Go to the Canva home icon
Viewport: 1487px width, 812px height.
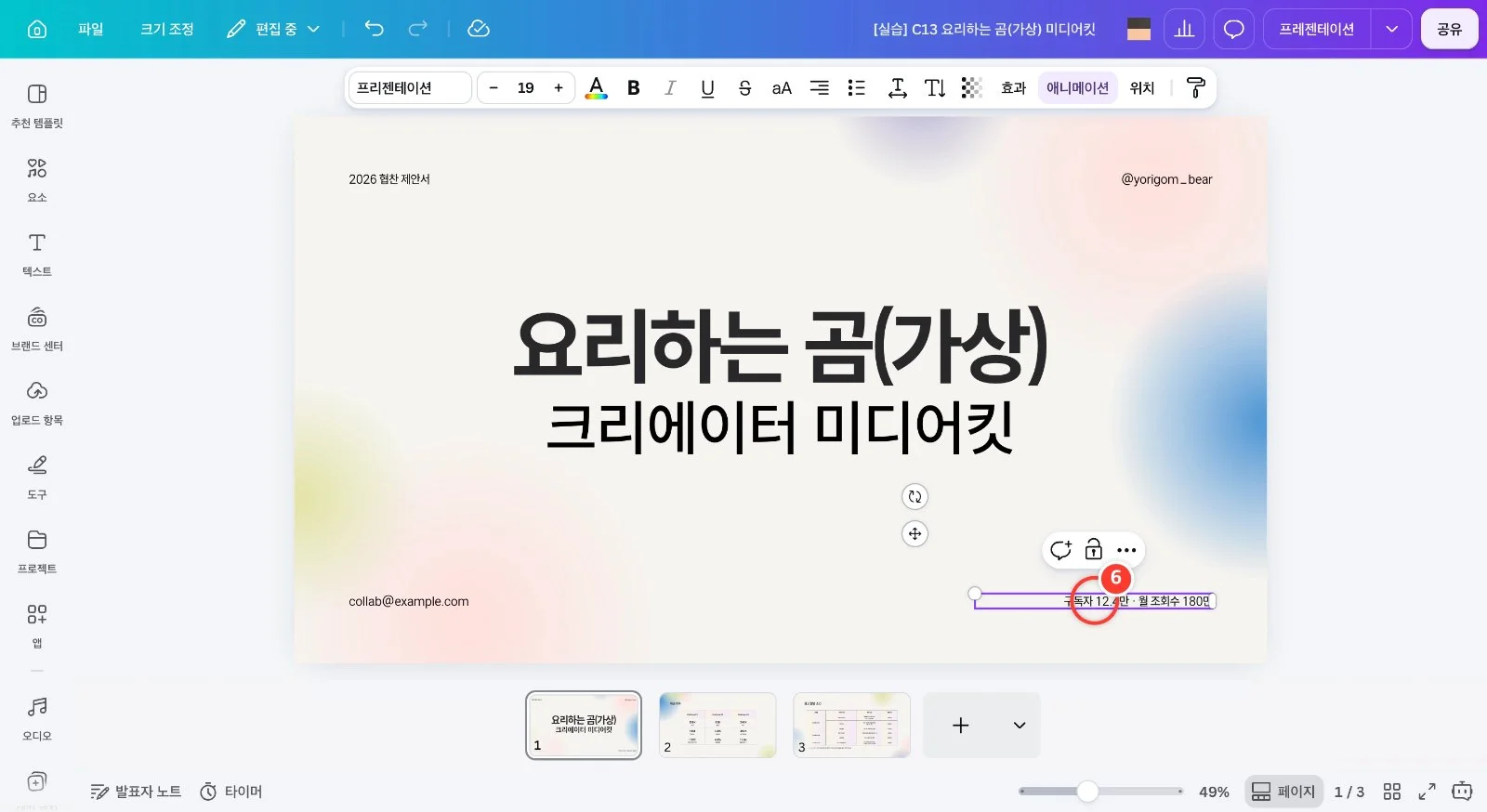(37, 29)
